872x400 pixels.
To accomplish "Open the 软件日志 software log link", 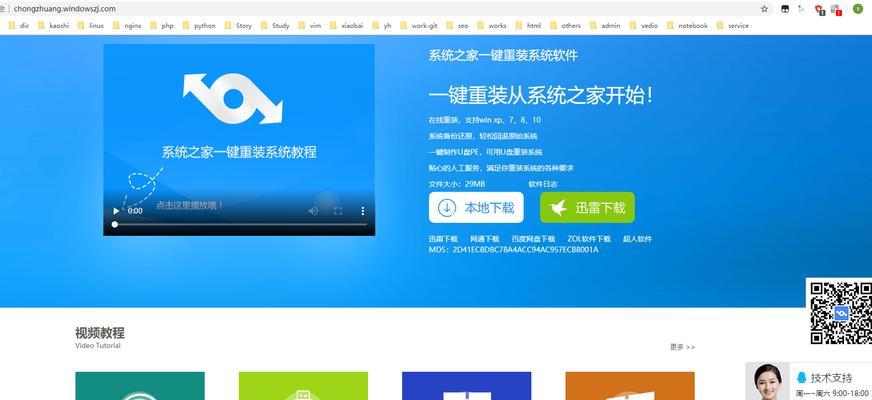I will pos(543,184).
